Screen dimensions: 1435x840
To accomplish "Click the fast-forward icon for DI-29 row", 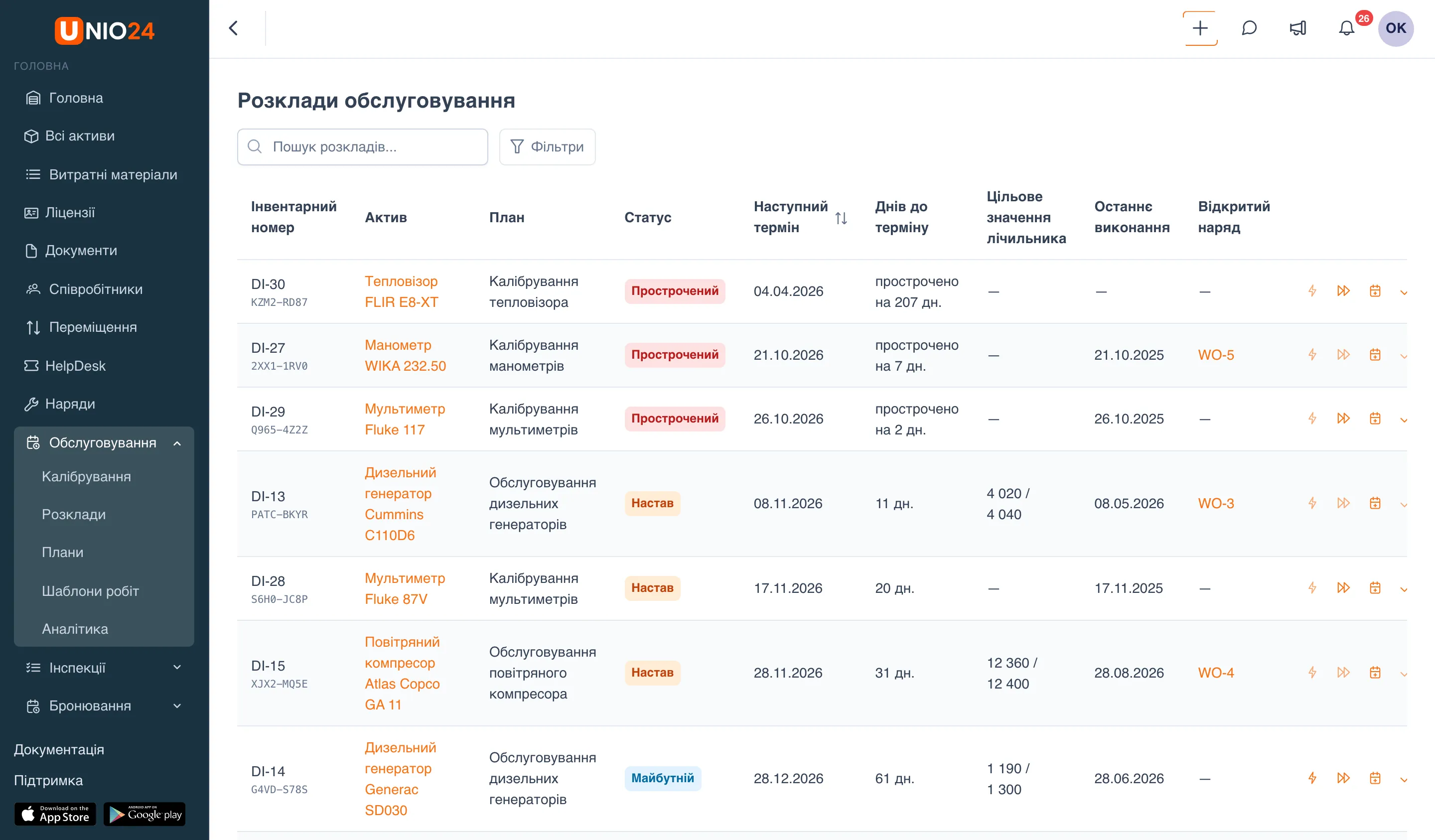I will coord(1343,419).
